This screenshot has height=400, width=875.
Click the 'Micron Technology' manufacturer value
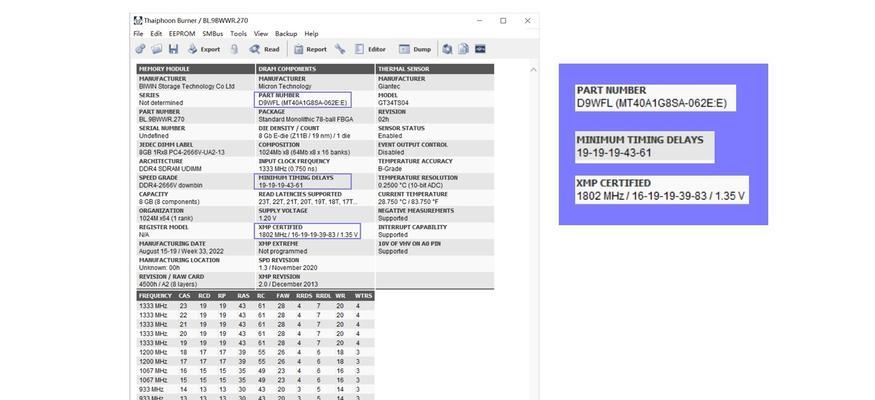pos(285,86)
